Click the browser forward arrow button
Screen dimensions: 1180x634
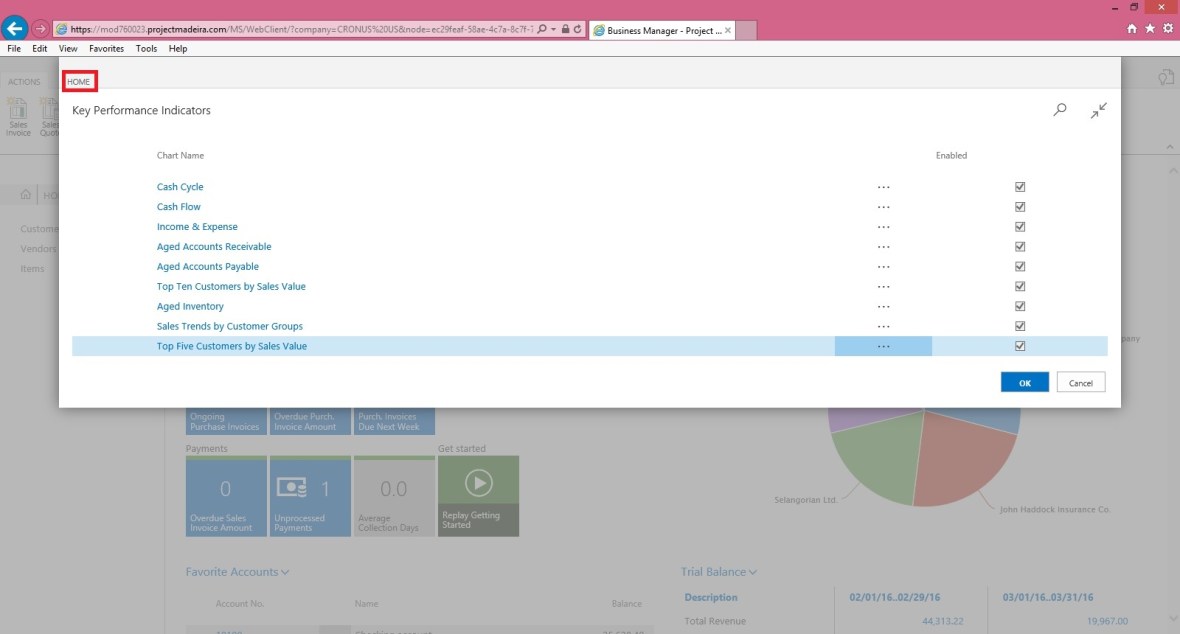pyautogui.click(x=41, y=29)
